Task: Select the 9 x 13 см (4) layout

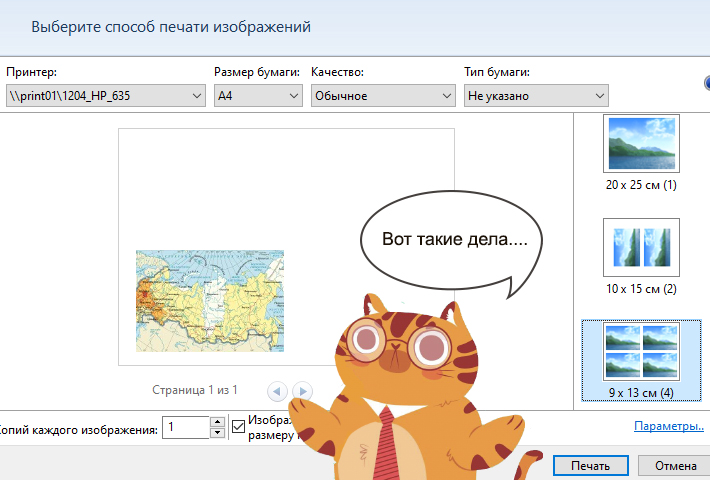Action: point(641,350)
